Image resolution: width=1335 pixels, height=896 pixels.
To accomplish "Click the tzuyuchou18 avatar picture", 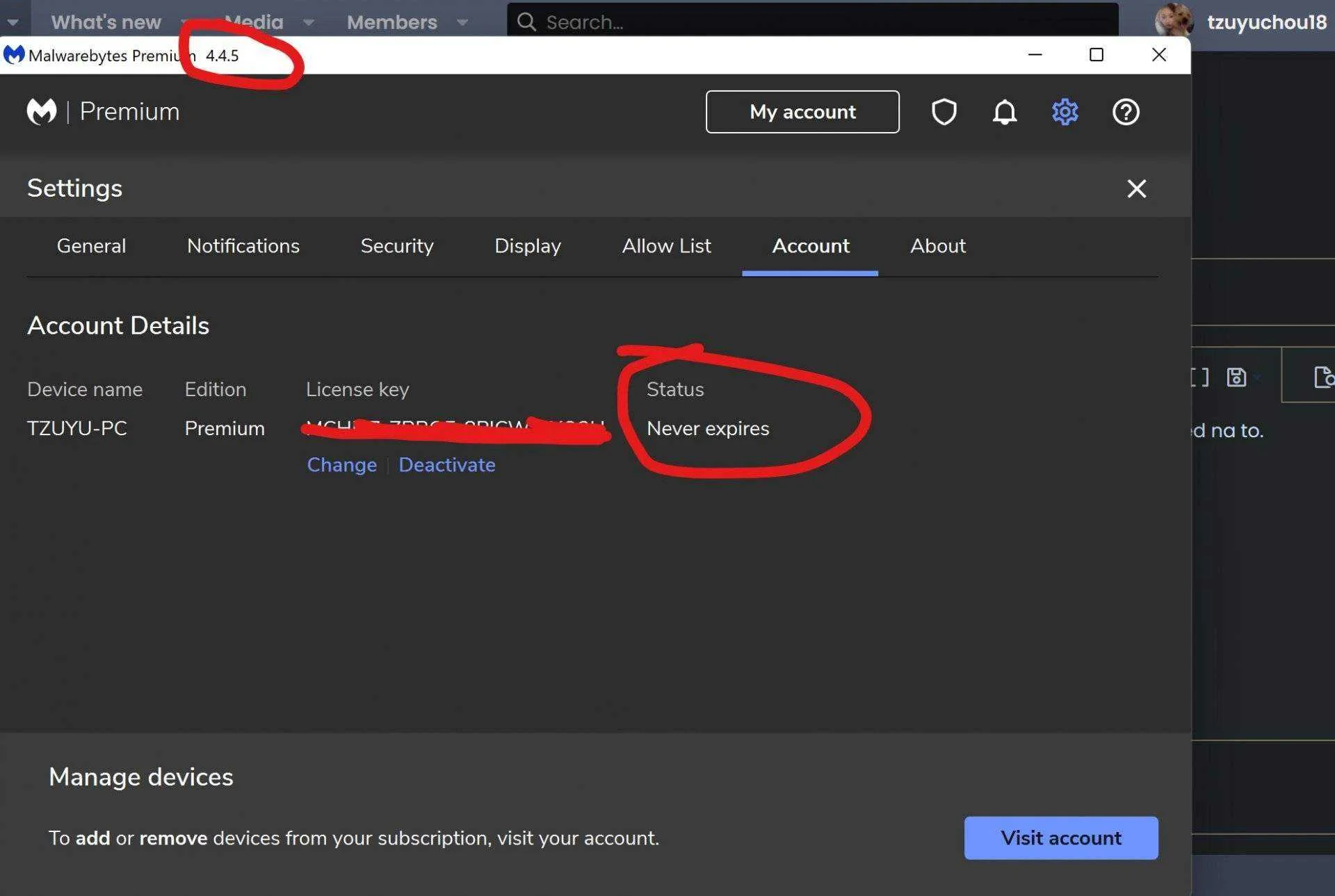I will click(1174, 20).
